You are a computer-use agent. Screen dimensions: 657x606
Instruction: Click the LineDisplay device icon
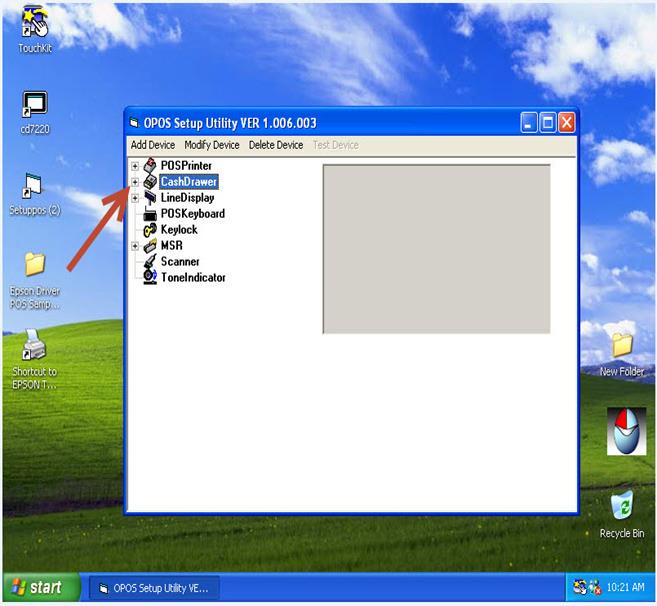150,197
